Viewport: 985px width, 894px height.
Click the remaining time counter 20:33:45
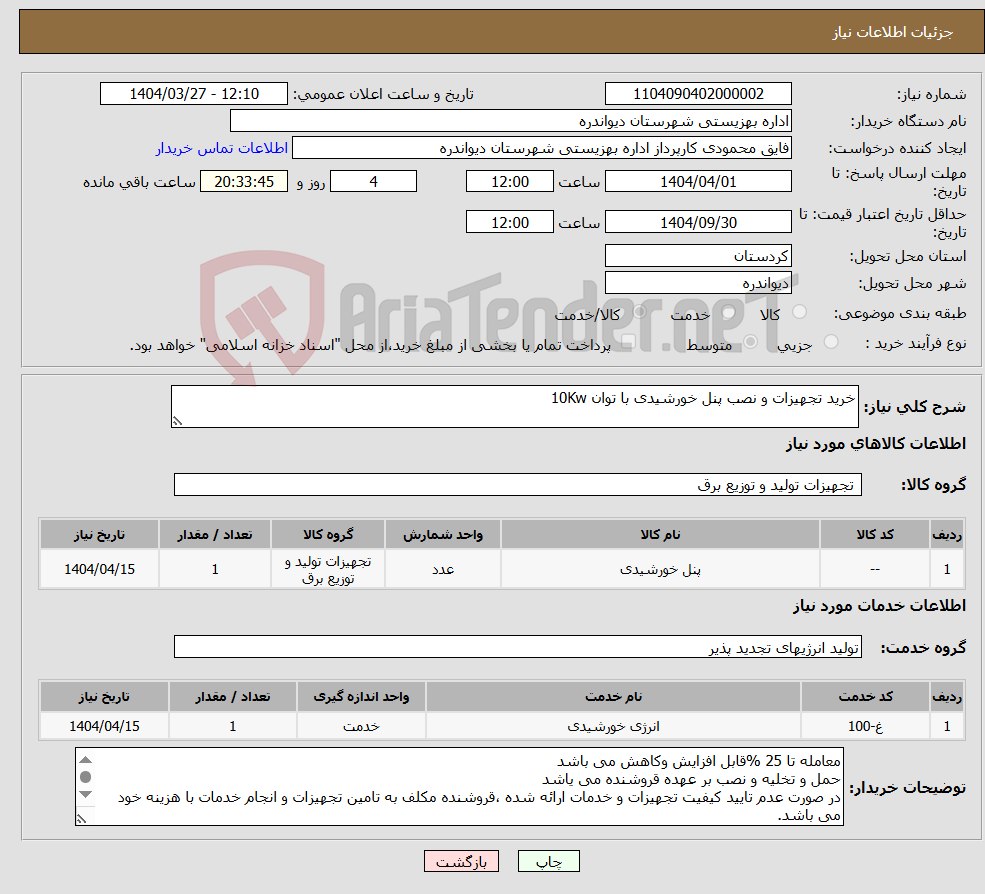[x=243, y=181]
